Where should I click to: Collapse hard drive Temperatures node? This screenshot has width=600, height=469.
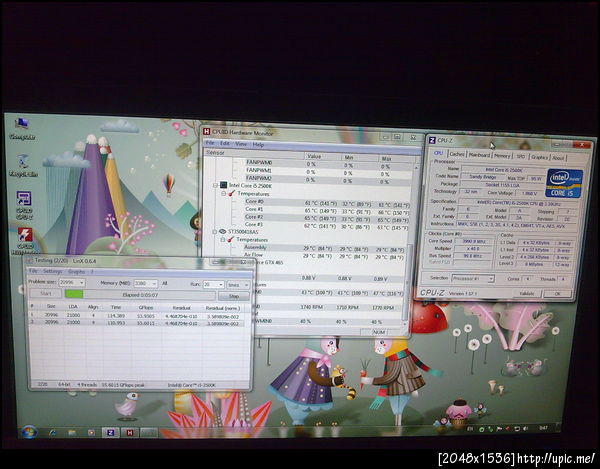tap(223, 240)
